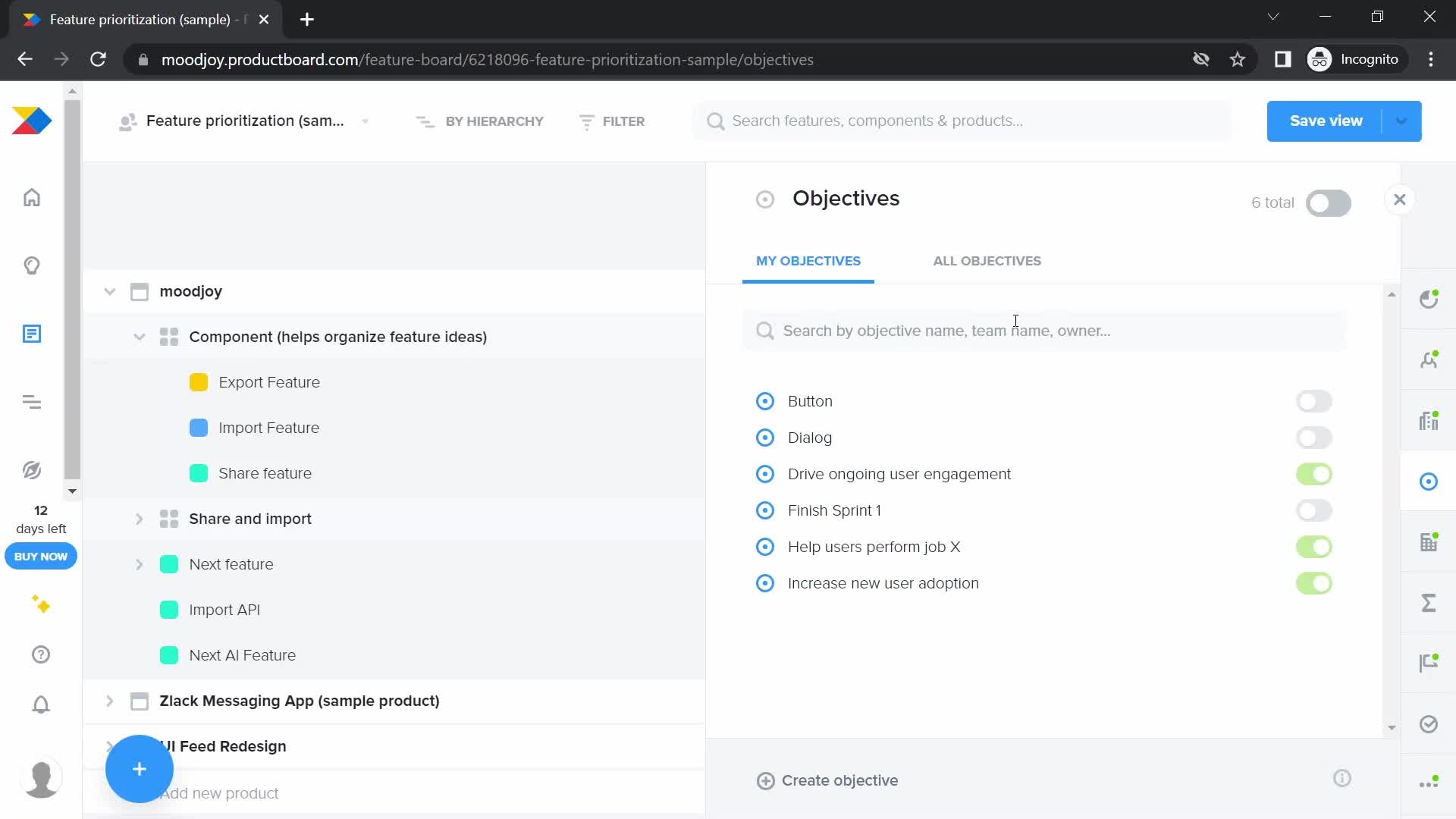This screenshot has height=819, width=1456.
Task: Open the Import API feature
Action: pos(224,610)
